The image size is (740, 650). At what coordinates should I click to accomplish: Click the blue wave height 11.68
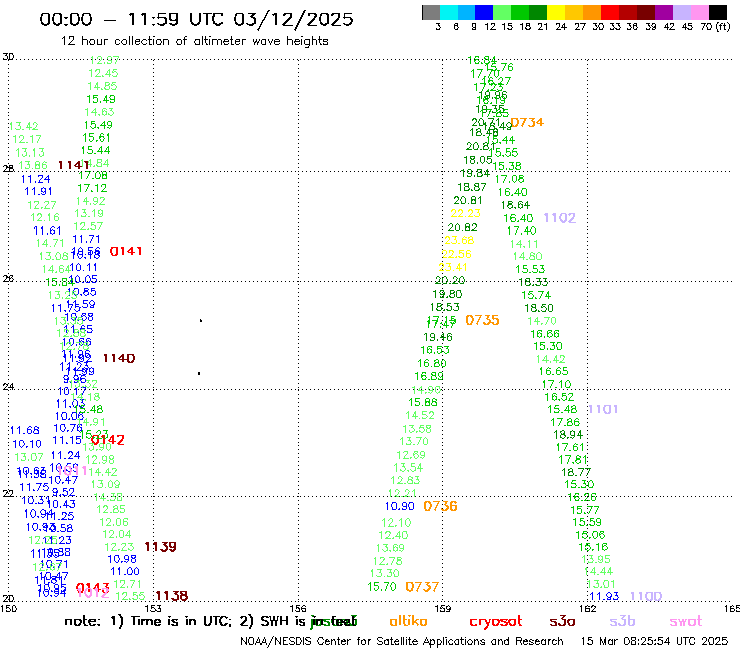[x=25, y=430]
